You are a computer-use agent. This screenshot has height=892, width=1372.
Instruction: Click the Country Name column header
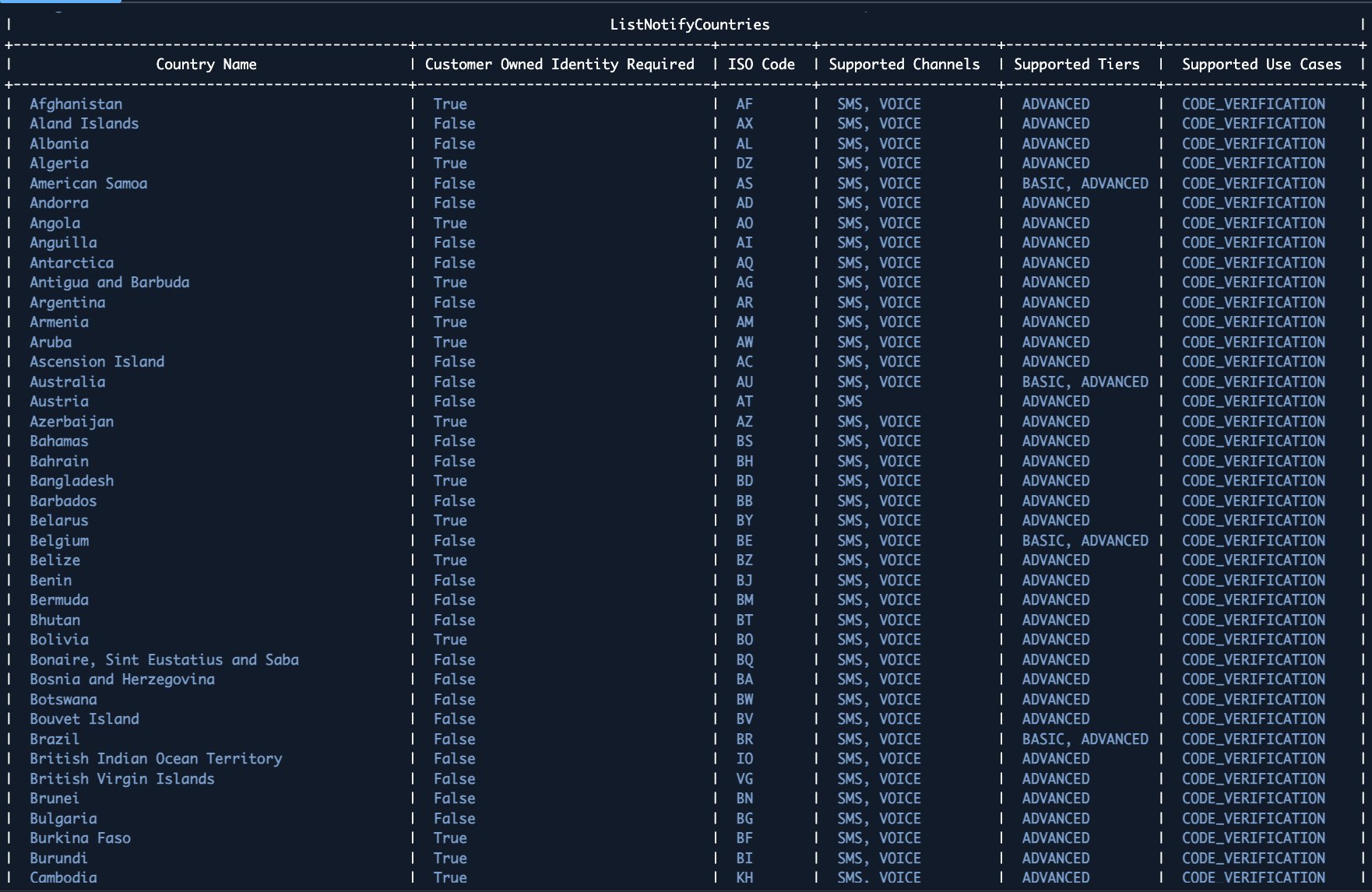pyautogui.click(x=206, y=64)
